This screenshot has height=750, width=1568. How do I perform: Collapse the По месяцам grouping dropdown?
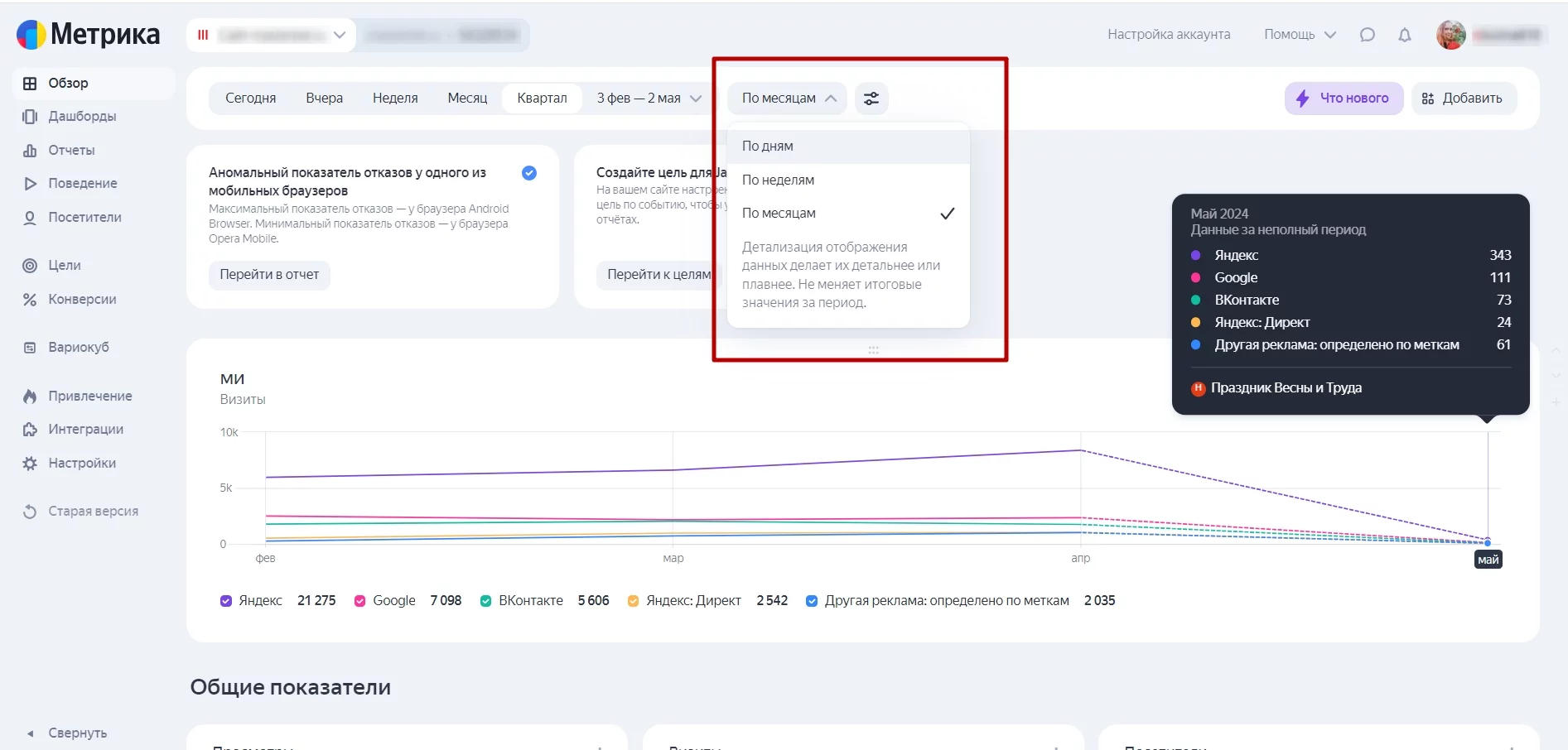point(788,98)
